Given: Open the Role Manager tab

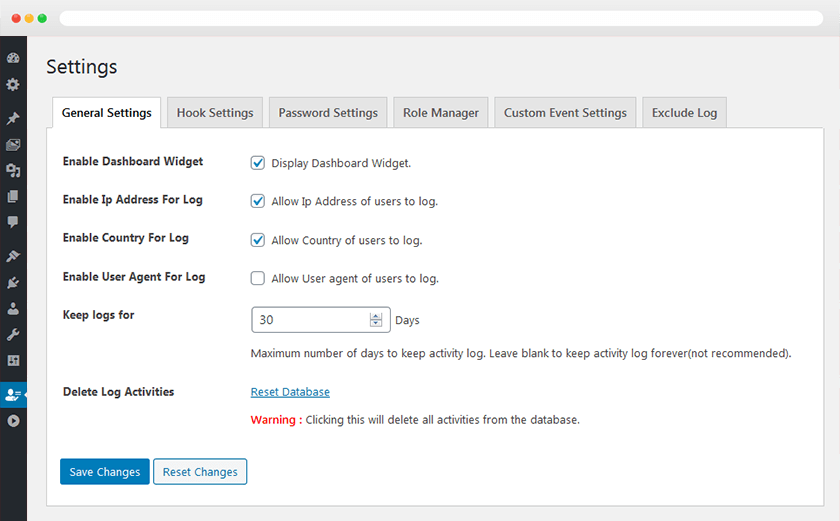Looking at the screenshot, I should click(x=441, y=113).
